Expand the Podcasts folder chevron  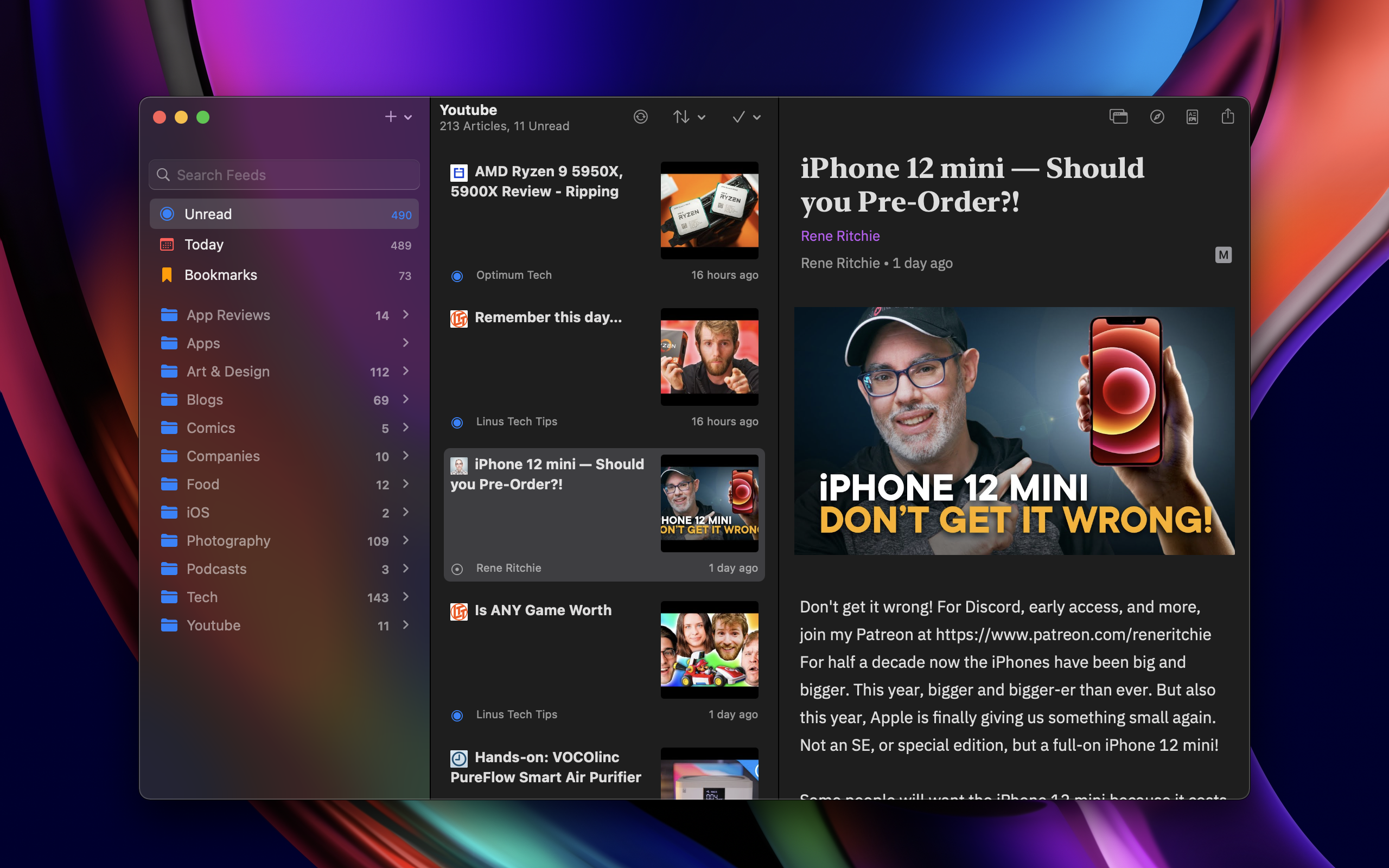click(406, 568)
